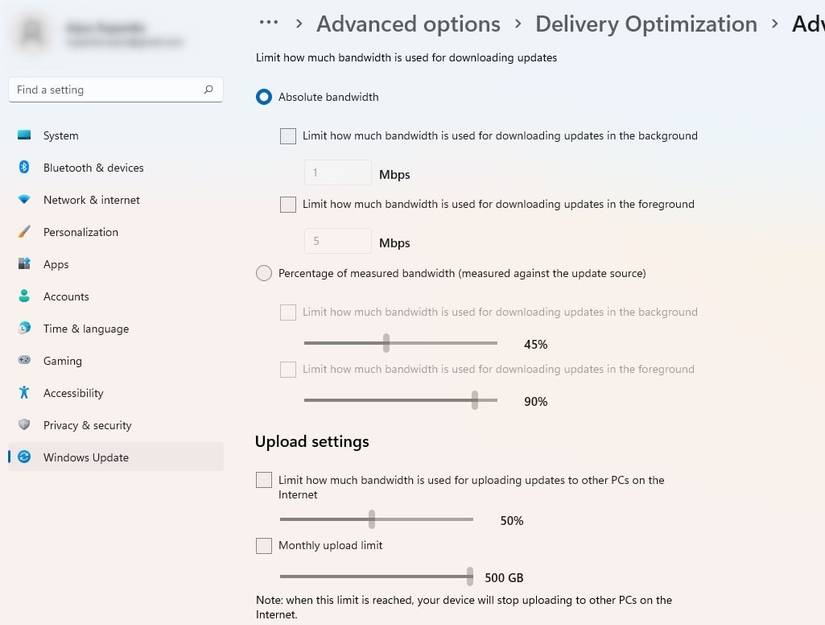Click the Gaming controller icon

[x=24, y=361]
